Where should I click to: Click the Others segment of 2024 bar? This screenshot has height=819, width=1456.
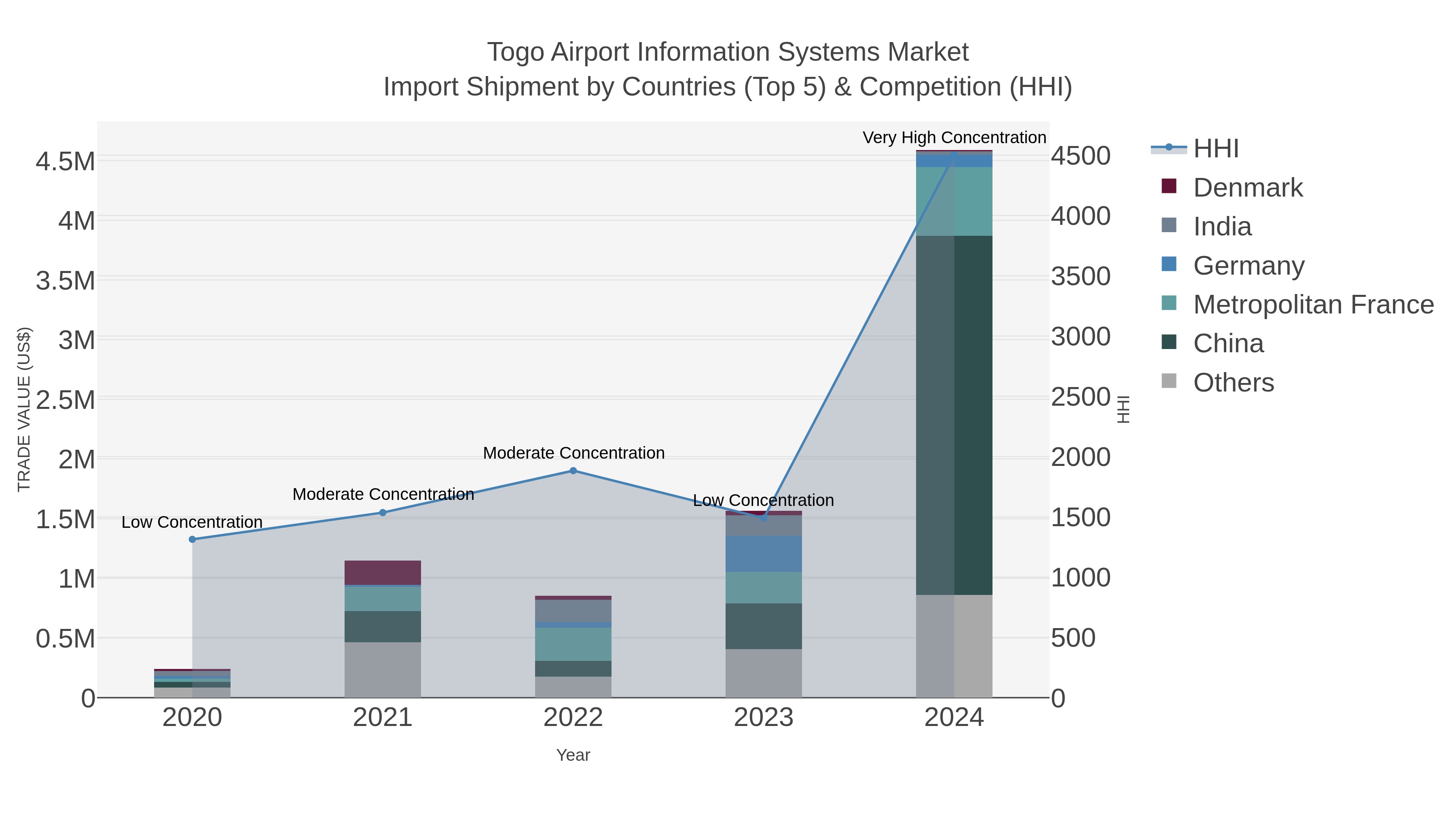954,646
